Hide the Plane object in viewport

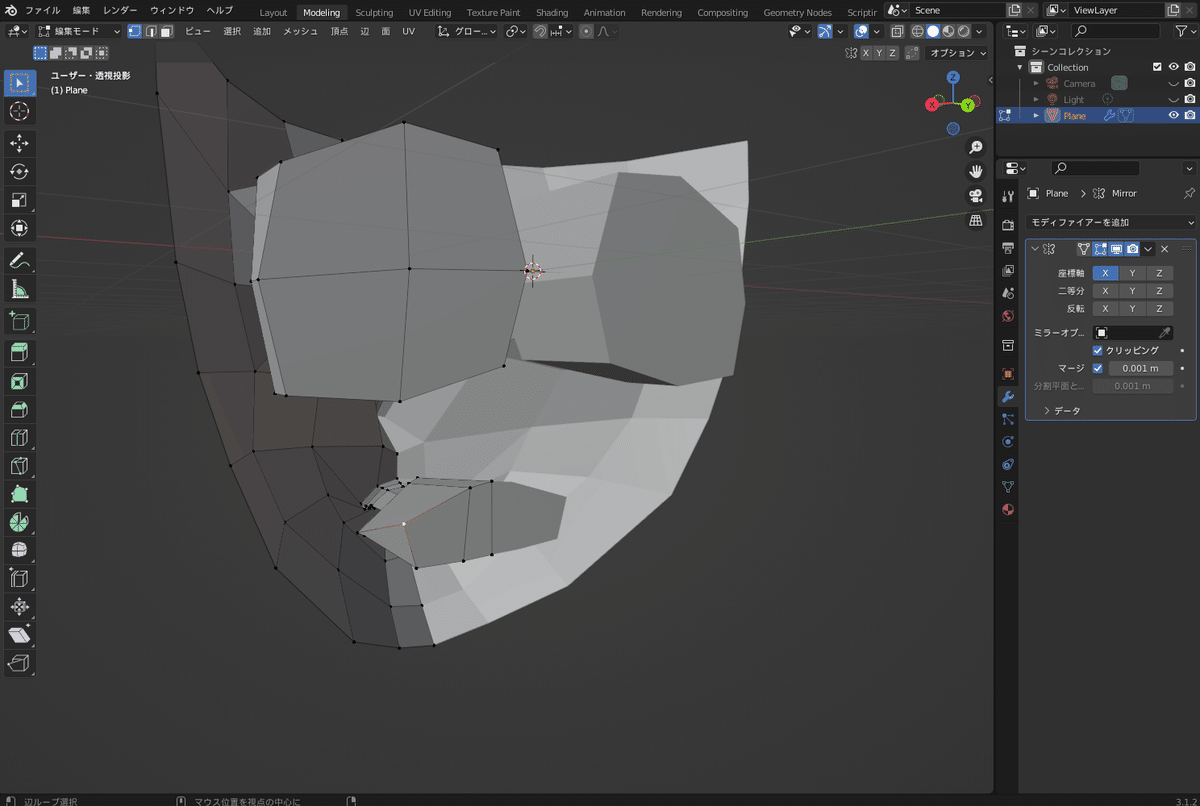pos(1174,115)
